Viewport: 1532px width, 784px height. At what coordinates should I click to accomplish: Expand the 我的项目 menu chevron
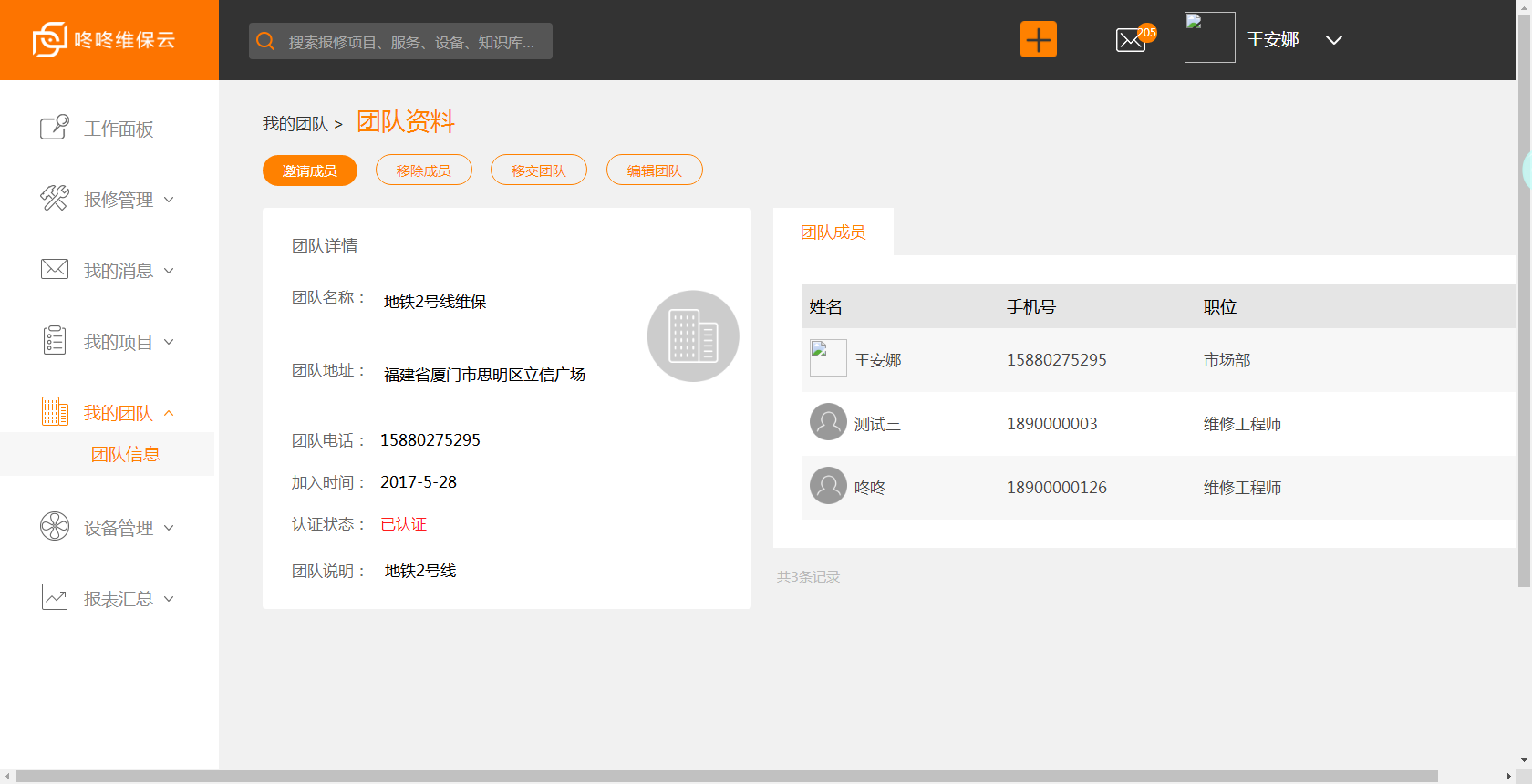click(x=169, y=342)
